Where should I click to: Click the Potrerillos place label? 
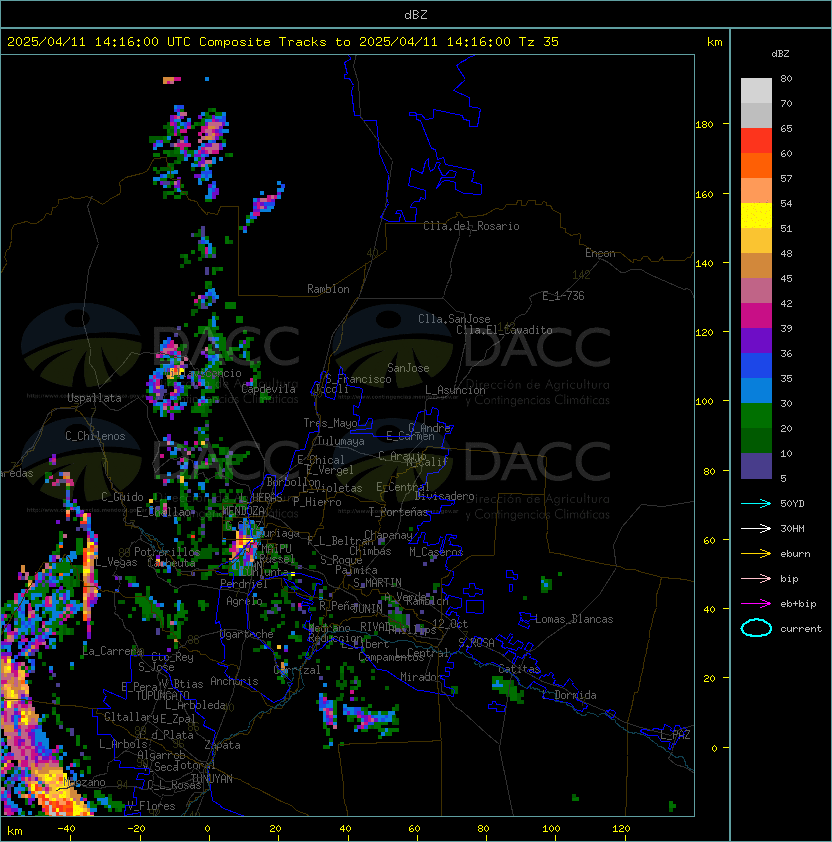(x=167, y=552)
